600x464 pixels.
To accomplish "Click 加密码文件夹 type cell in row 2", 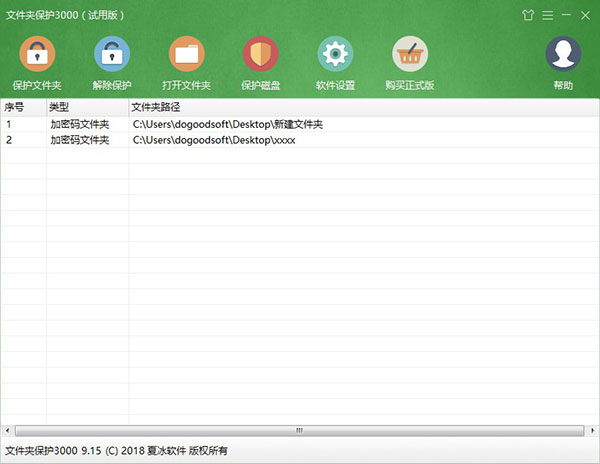I will 79,140.
